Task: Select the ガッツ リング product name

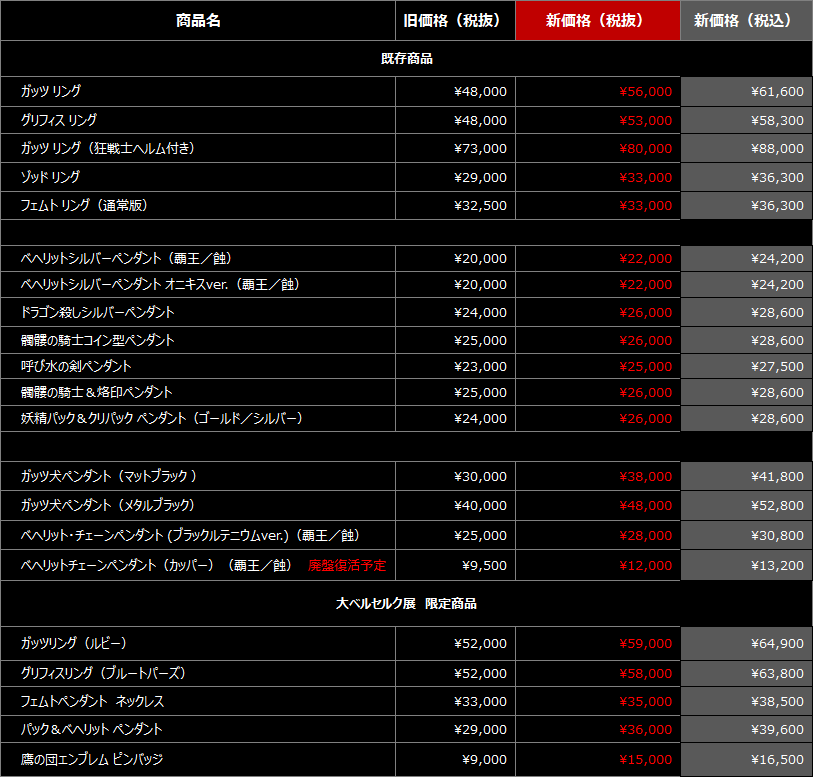Action: [50, 91]
